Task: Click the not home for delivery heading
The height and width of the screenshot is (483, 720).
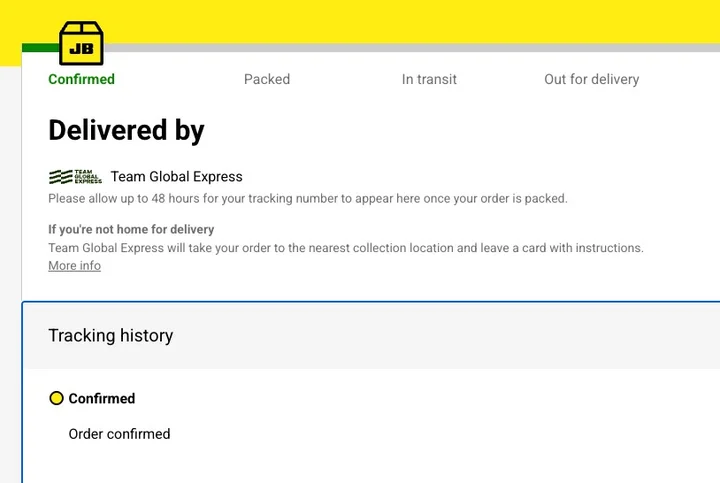Action: pos(131,230)
